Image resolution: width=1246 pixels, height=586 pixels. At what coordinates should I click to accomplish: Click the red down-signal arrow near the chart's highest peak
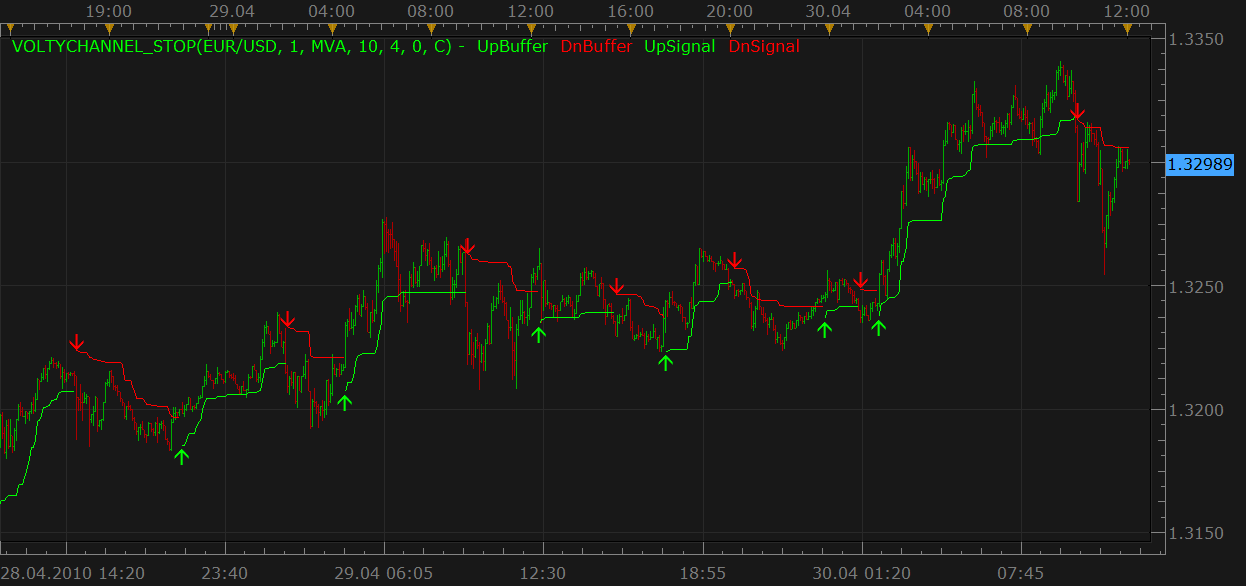point(1077,111)
